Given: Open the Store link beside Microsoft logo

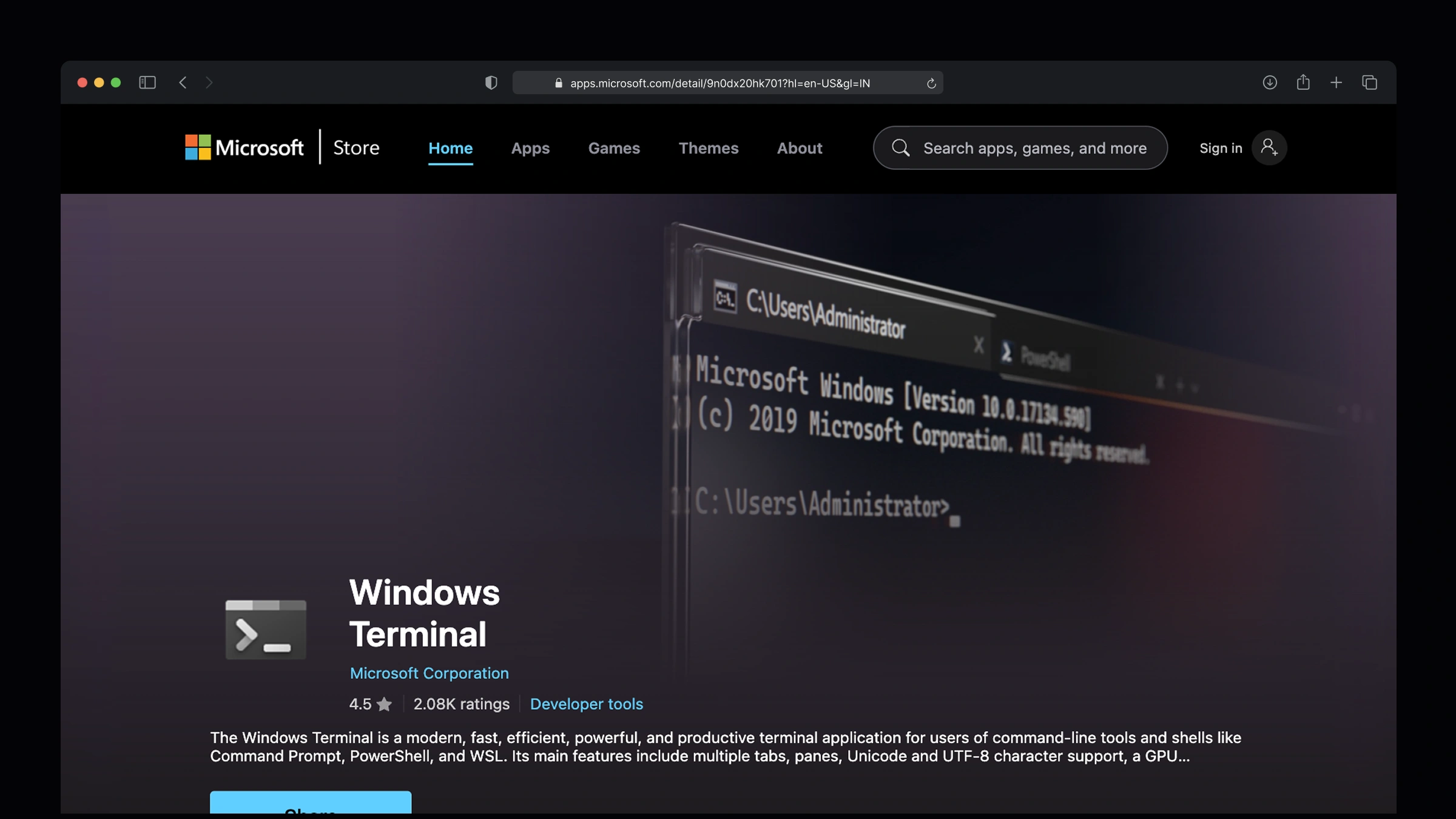Looking at the screenshot, I should [356, 147].
